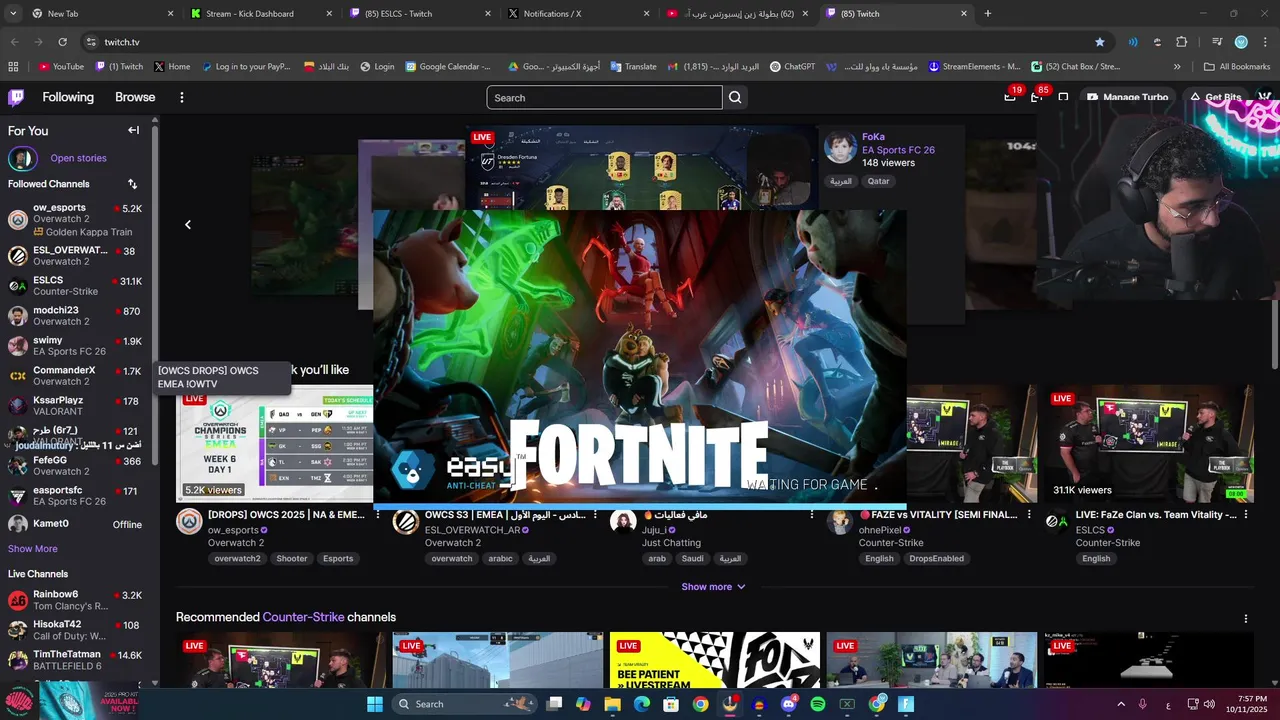Expand hidden bookmarks chevron
The image size is (1280, 720).
1177,67
